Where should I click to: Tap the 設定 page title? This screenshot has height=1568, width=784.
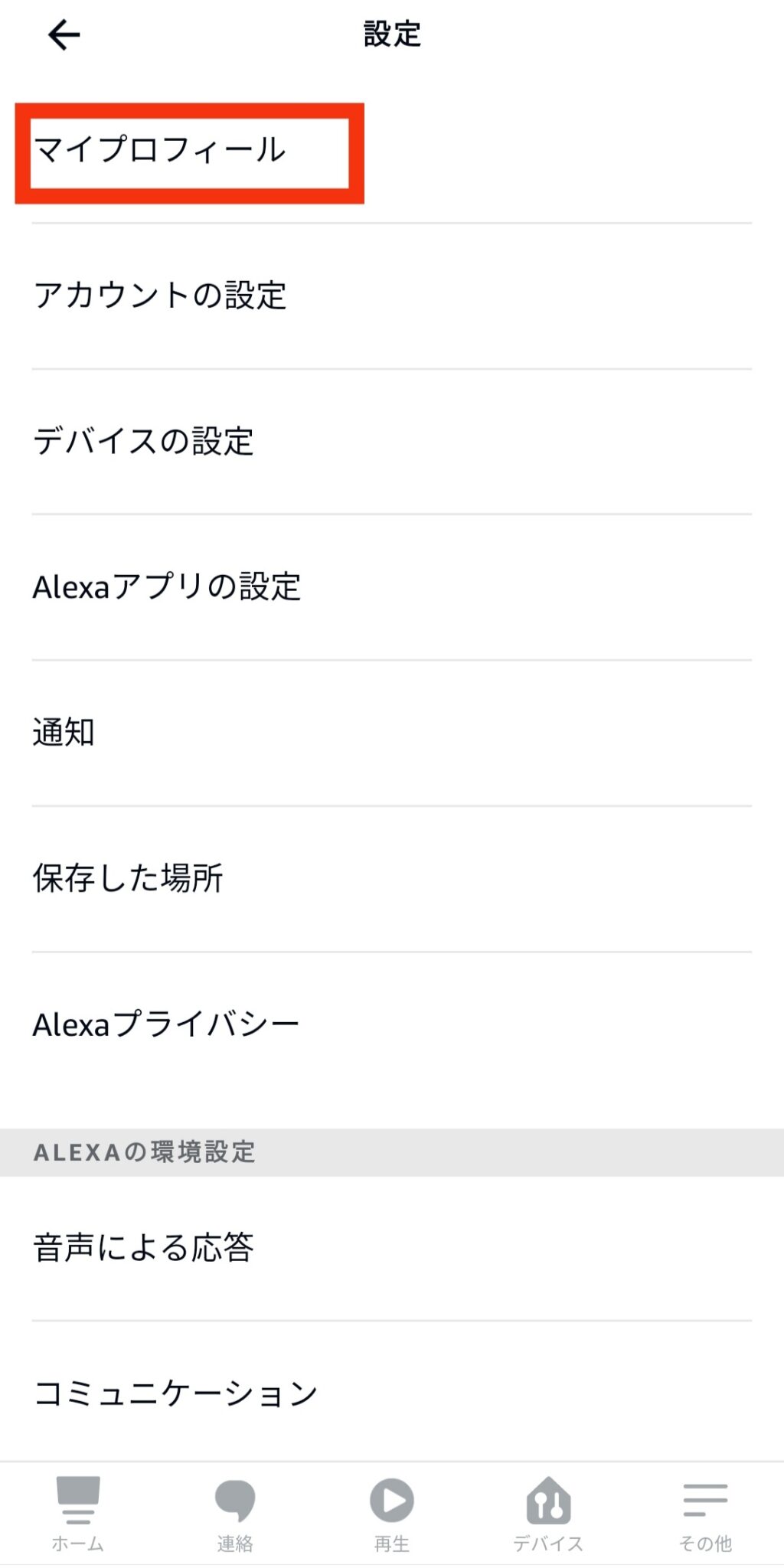(392, 34)
